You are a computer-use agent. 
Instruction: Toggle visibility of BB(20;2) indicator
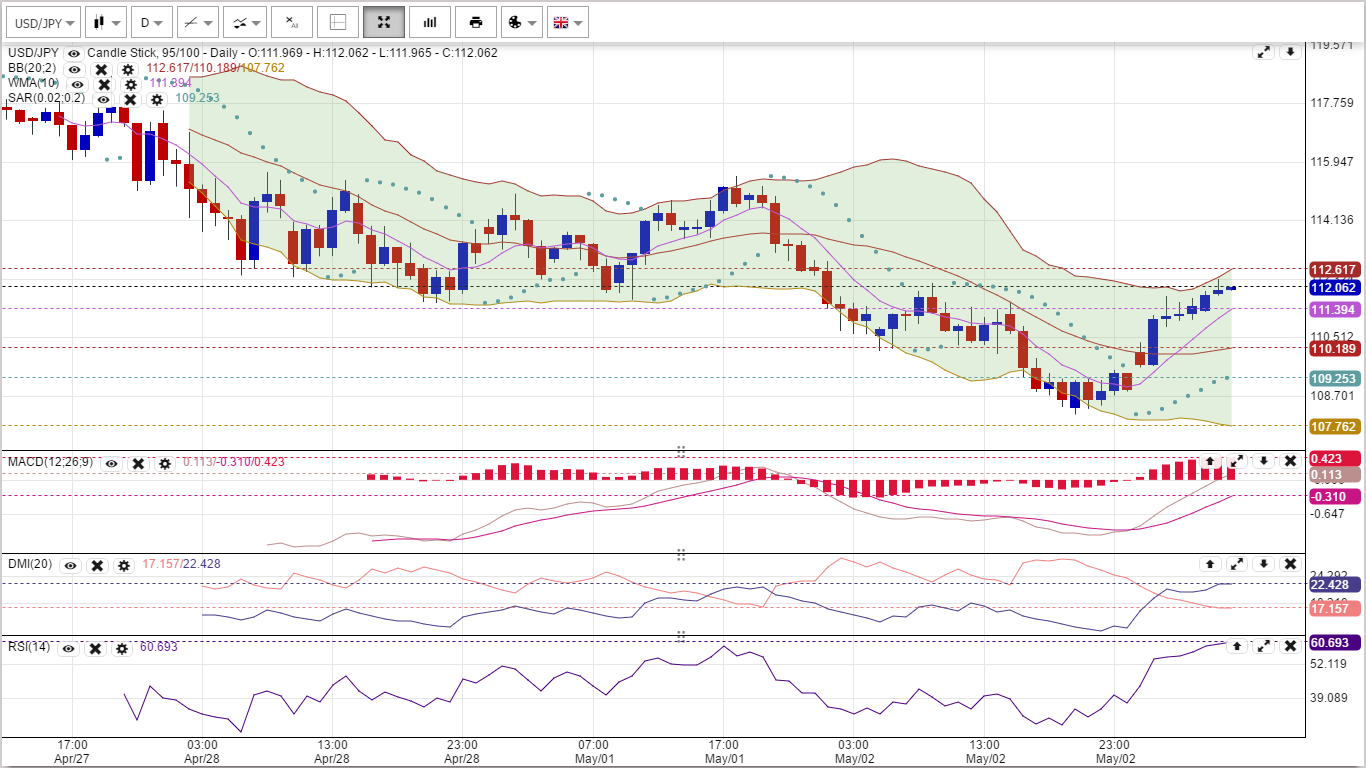(x=74, y=69)
